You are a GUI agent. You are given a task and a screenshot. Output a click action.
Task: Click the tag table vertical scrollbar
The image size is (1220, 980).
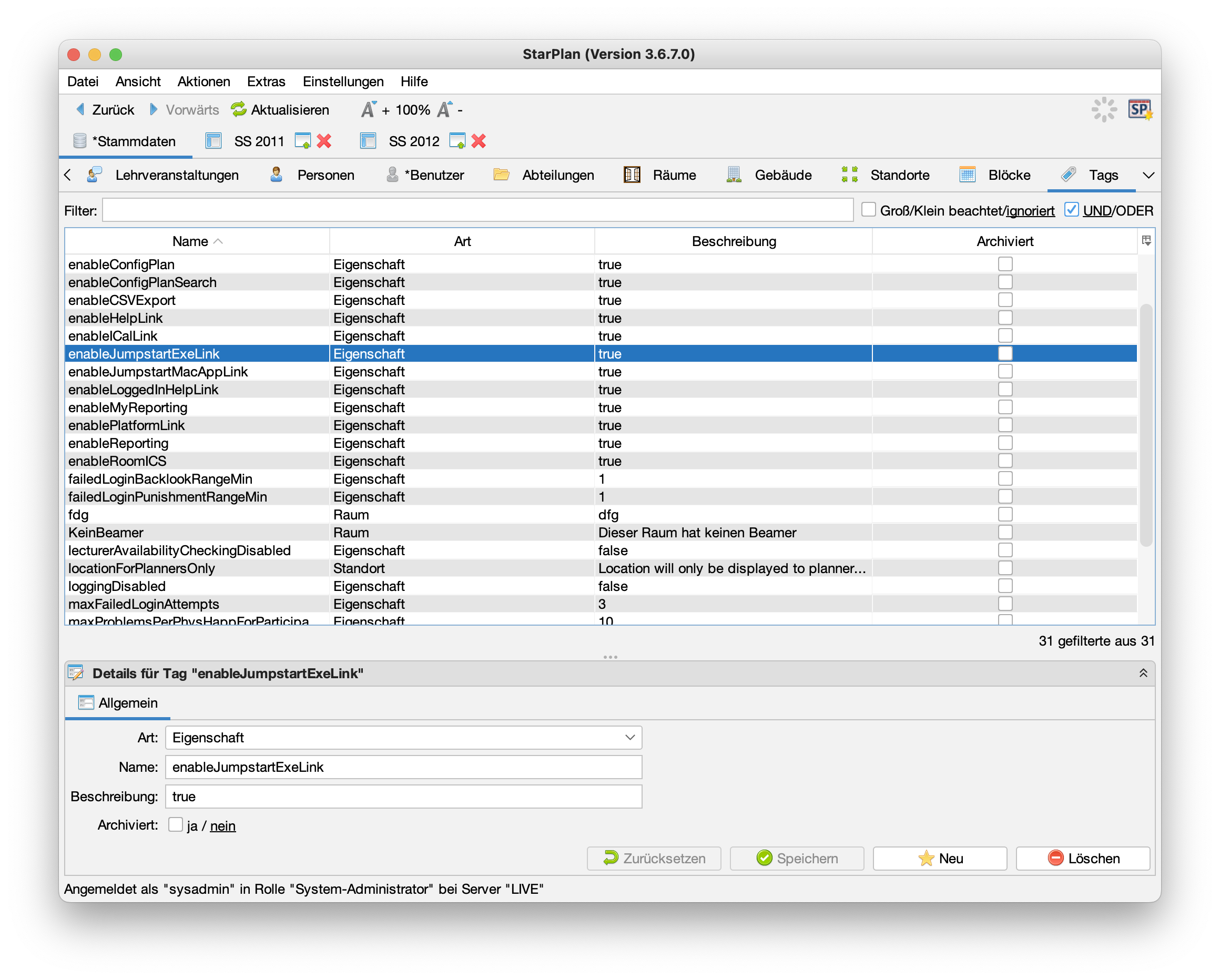click(x=1146, y=424)
